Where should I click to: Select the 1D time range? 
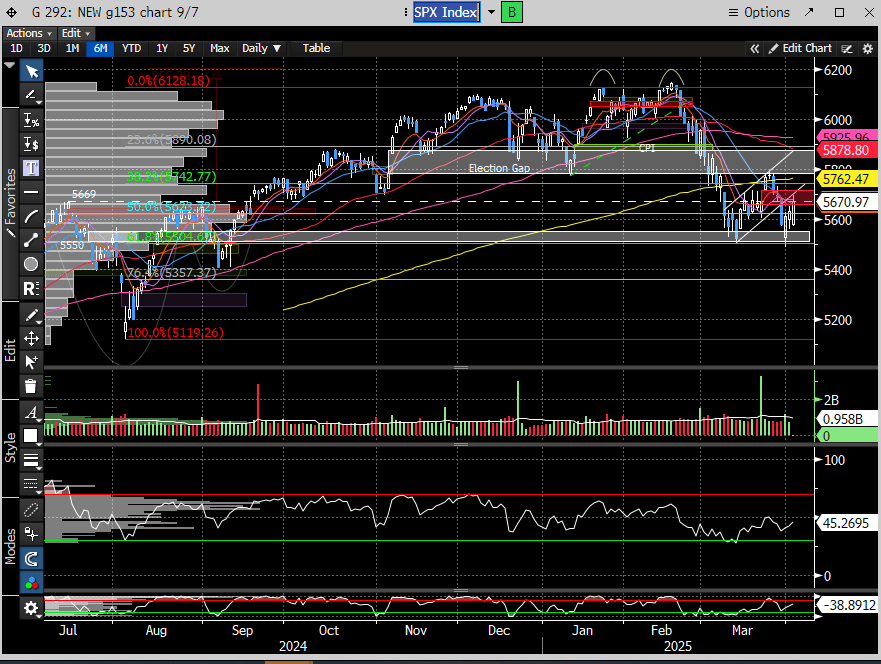(16, 48)
